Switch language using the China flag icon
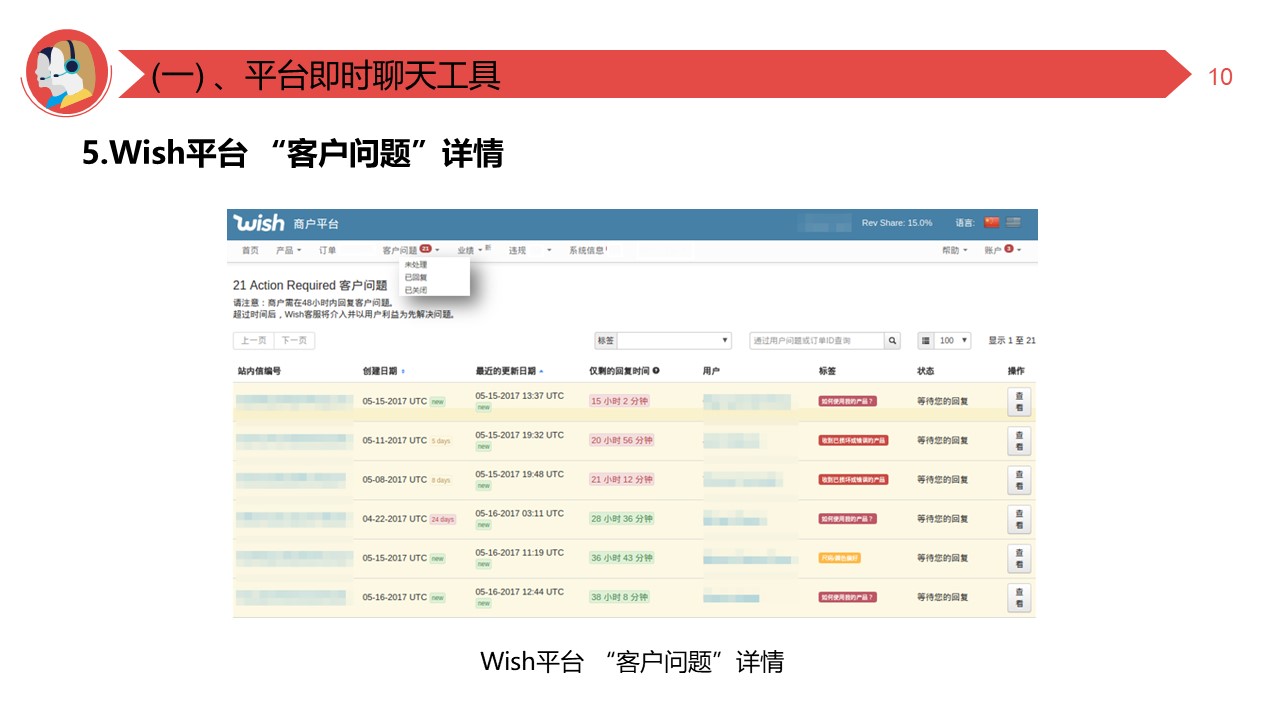This screenshot has width=1280, height=720. [x=992, y=222]
